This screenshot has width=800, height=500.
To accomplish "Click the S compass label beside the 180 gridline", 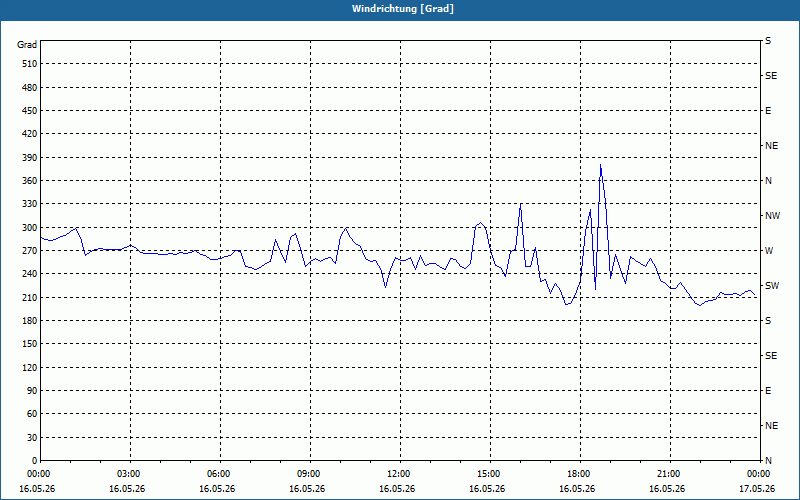I will tap(768, 321).
